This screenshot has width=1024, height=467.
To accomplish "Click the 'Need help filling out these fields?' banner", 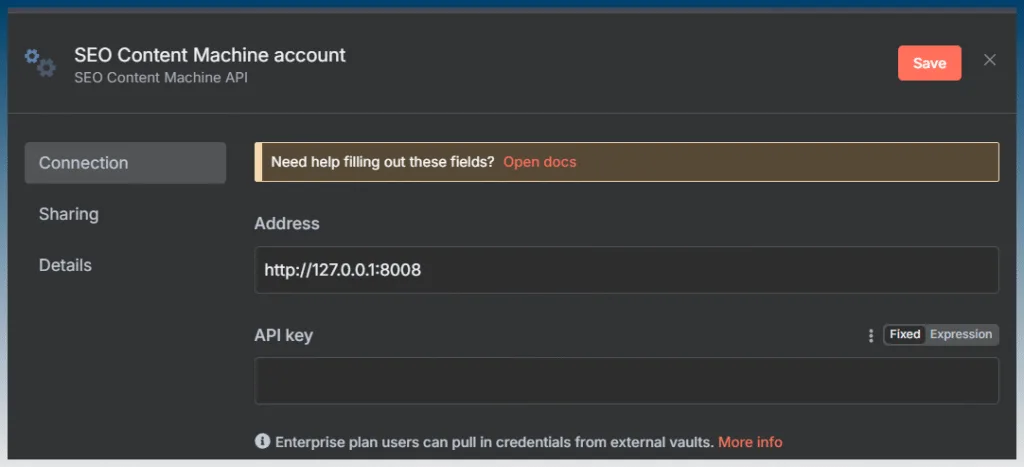I will (x=626, y=162).
